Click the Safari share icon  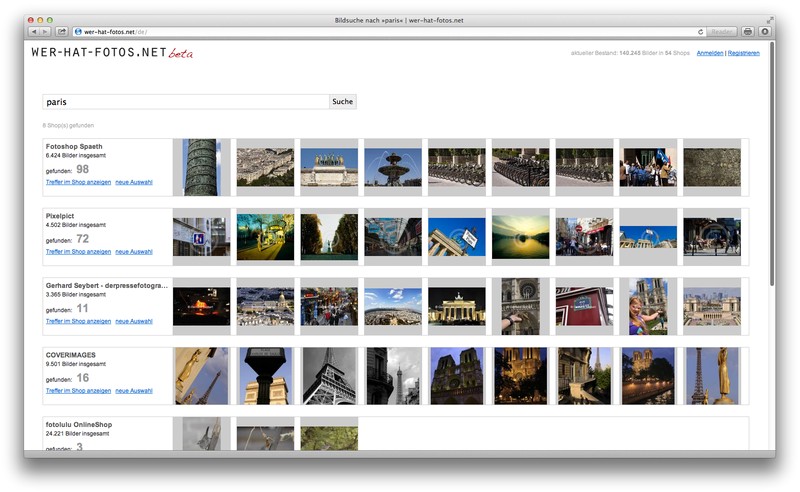tap(61, 32)
